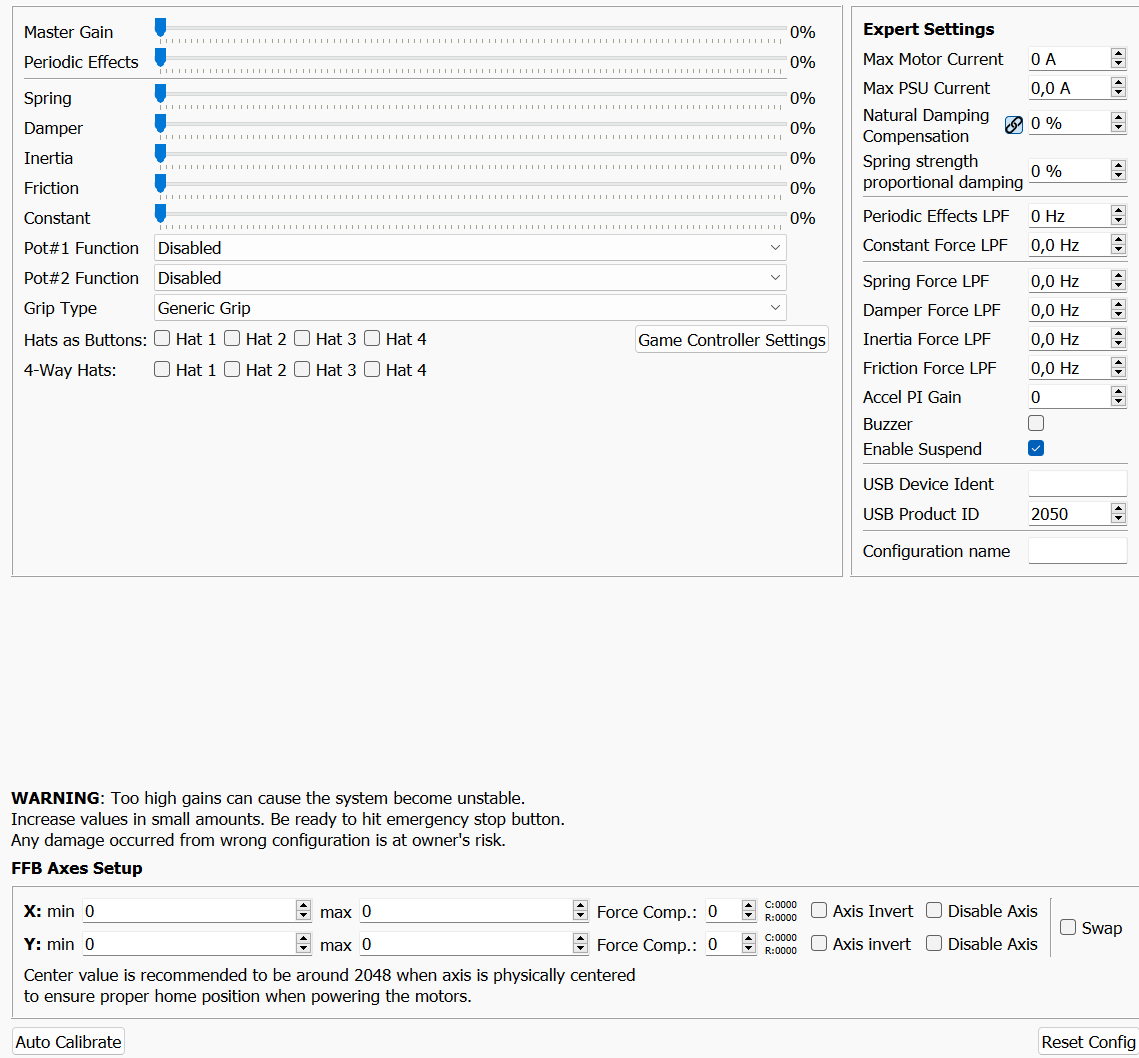Click the Auto Calibrate button

pos(68,1041)
